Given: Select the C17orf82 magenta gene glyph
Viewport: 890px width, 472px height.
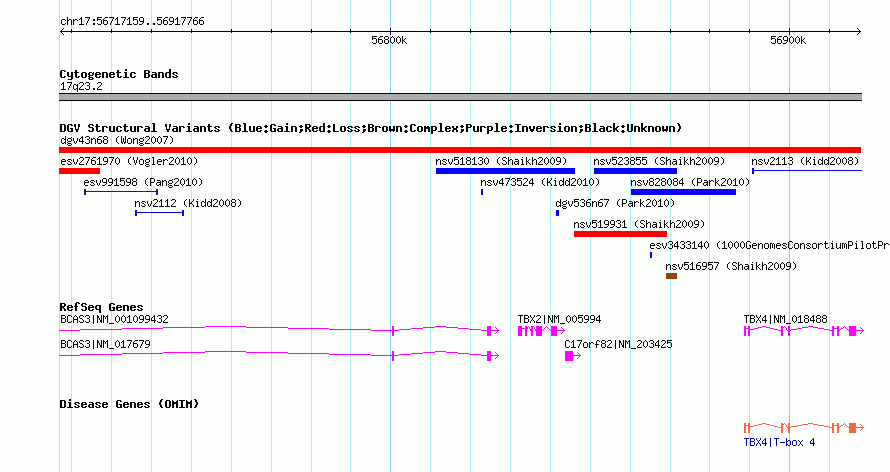Looking at the screenshot, I should pyautogui.click(x=573, y=356).
